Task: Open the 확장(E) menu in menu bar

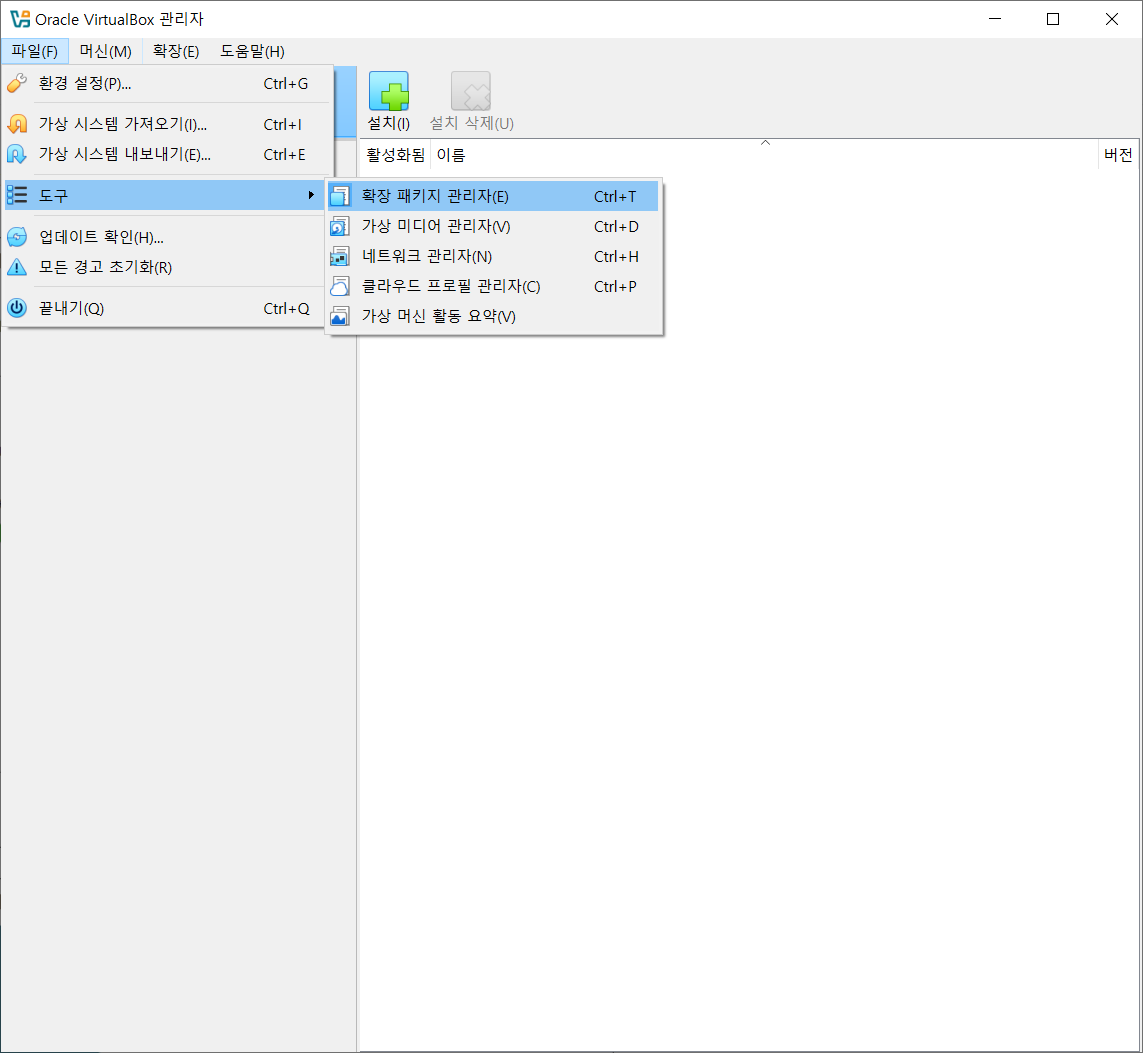Action: 176,51
